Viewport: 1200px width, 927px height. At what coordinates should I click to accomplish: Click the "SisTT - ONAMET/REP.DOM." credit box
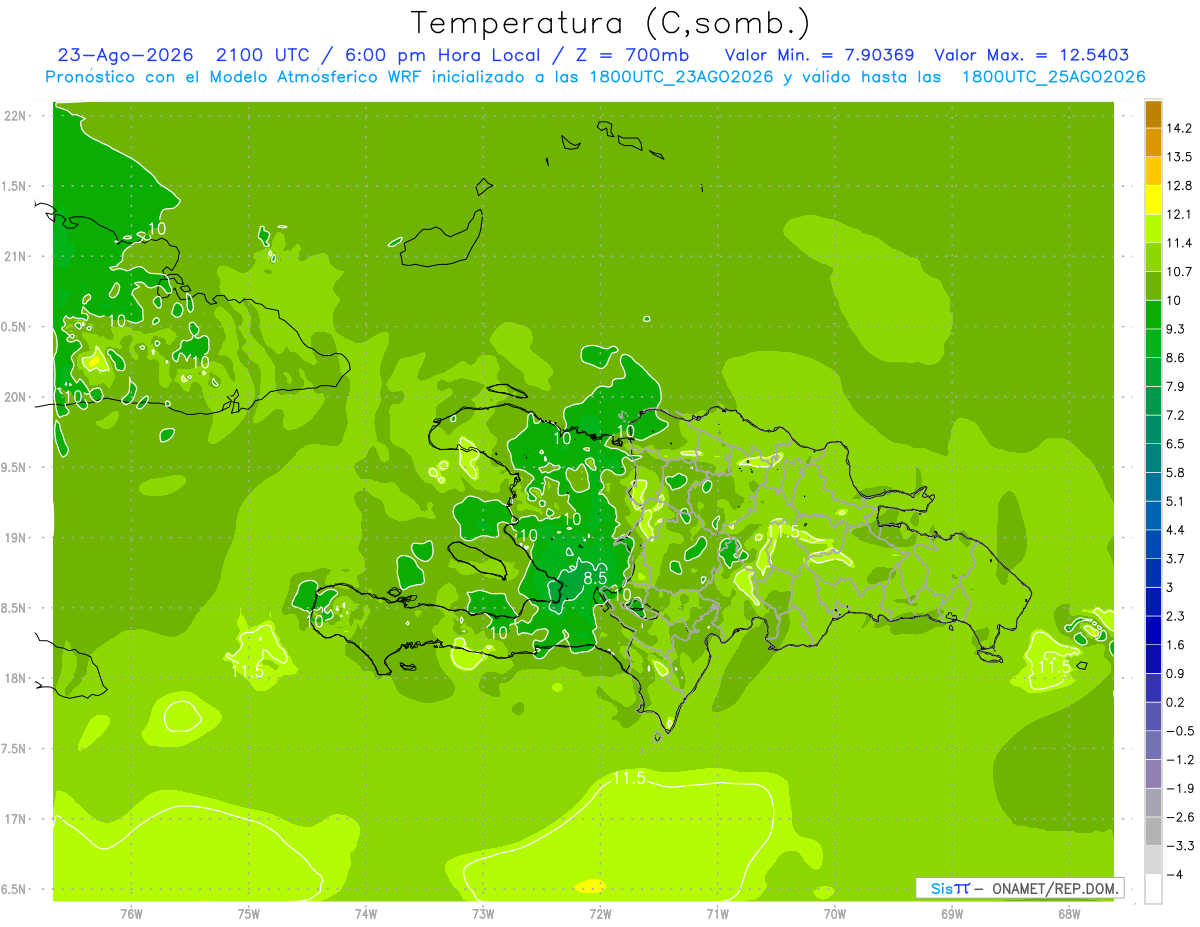[1019, 888]
